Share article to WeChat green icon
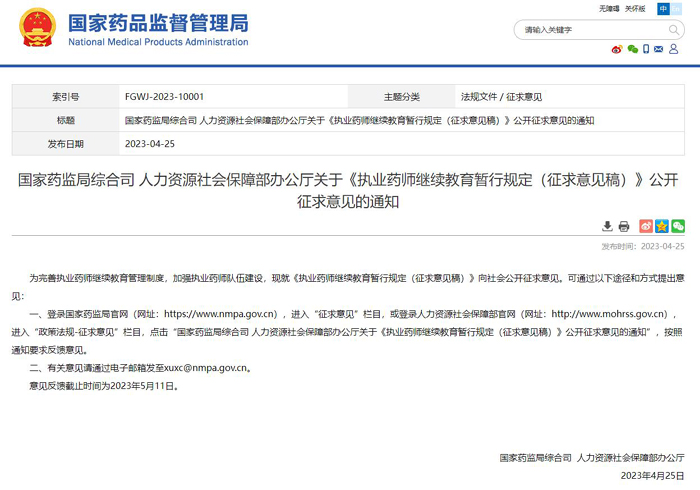The width and height of the screenshot is (700, 490). tap(678, 226)
